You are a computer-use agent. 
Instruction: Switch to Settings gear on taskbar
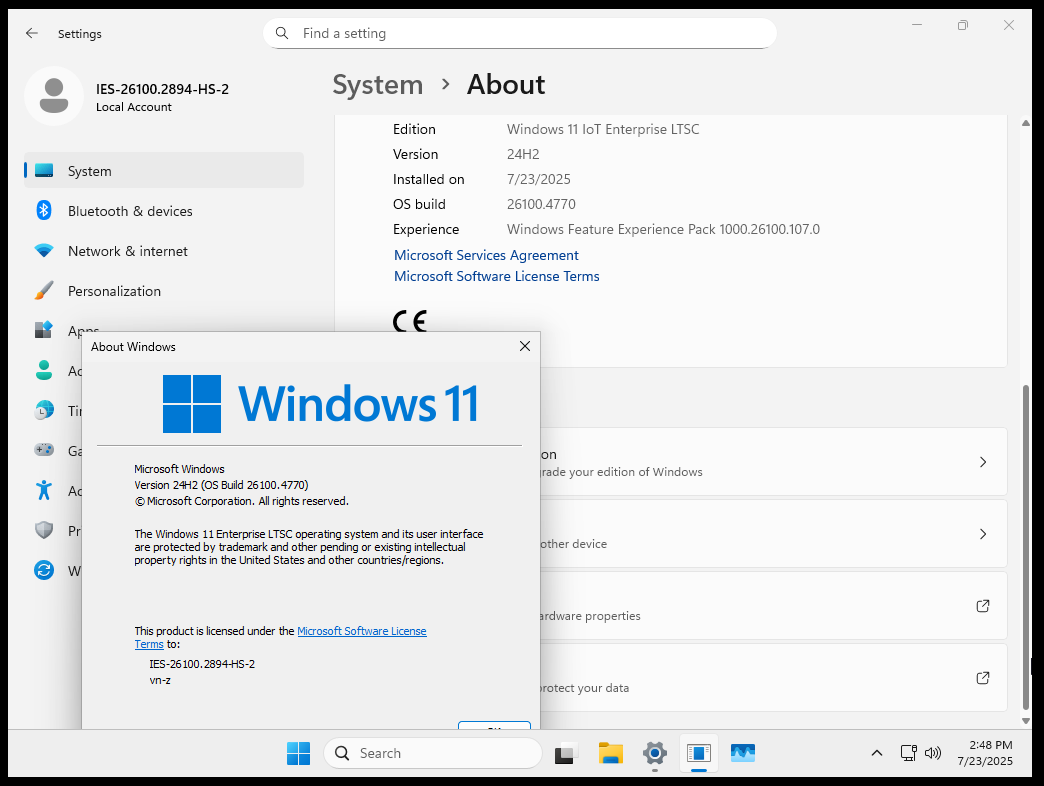[654, 753]
